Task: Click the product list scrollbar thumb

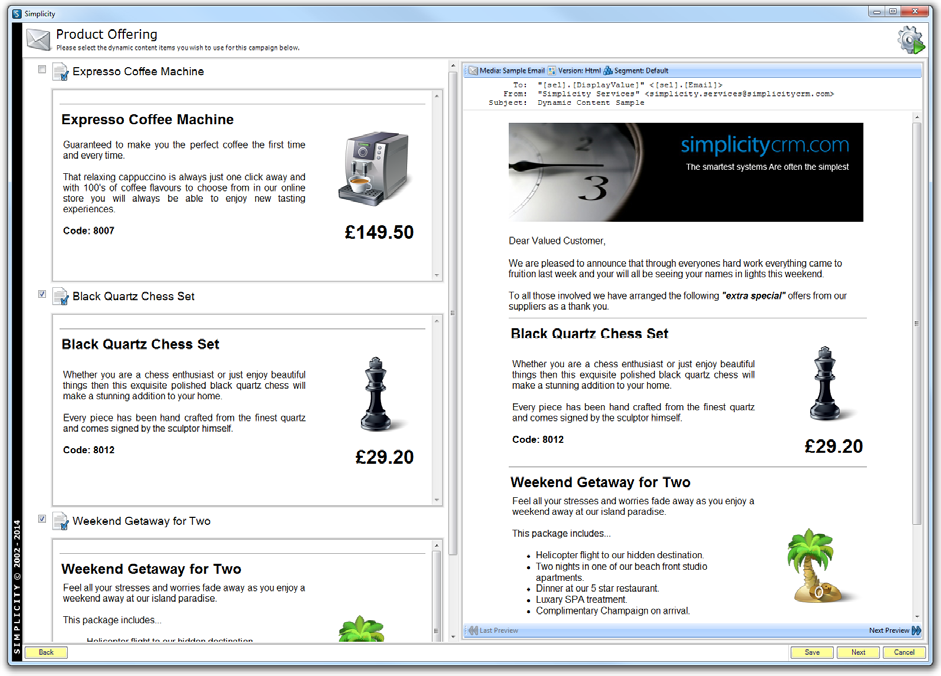Action: 452,313
